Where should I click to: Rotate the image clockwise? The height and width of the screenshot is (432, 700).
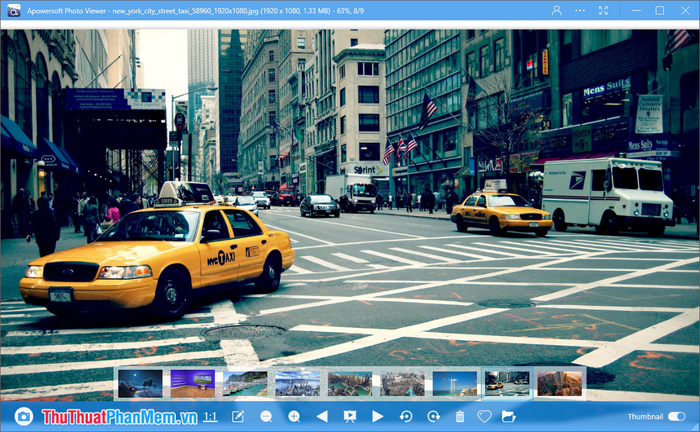[x=433, y=417]
